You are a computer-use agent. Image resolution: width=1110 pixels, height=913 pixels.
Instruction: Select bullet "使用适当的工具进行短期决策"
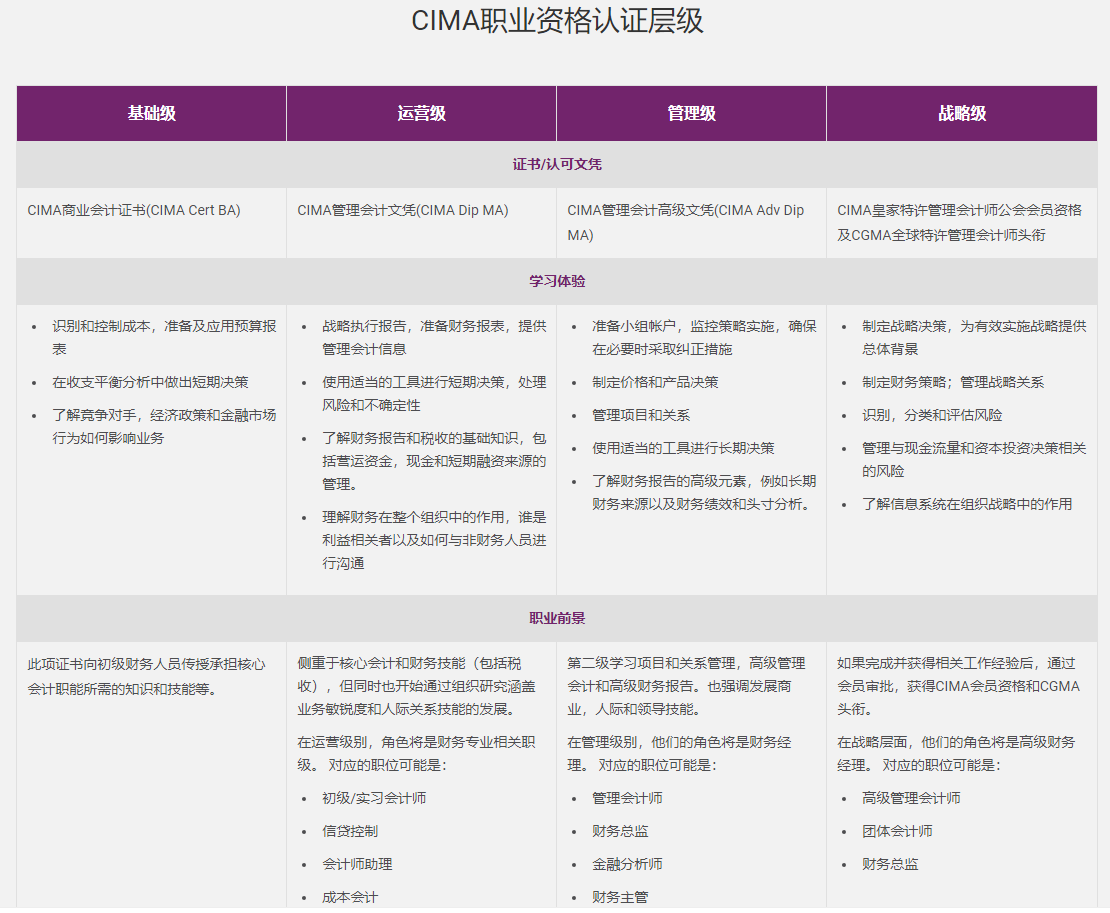click(x=434, y=394)
